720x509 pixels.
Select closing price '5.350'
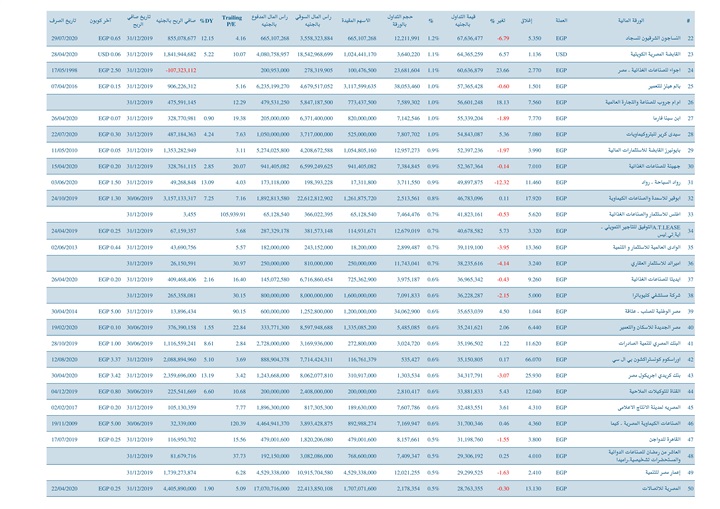(534, 39)
